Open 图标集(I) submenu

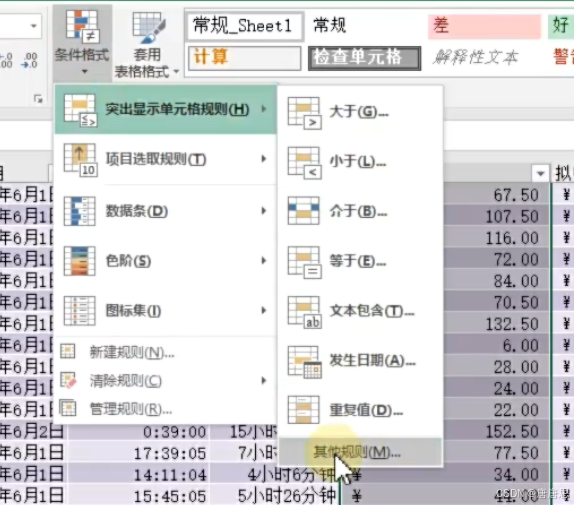[165, 311]
